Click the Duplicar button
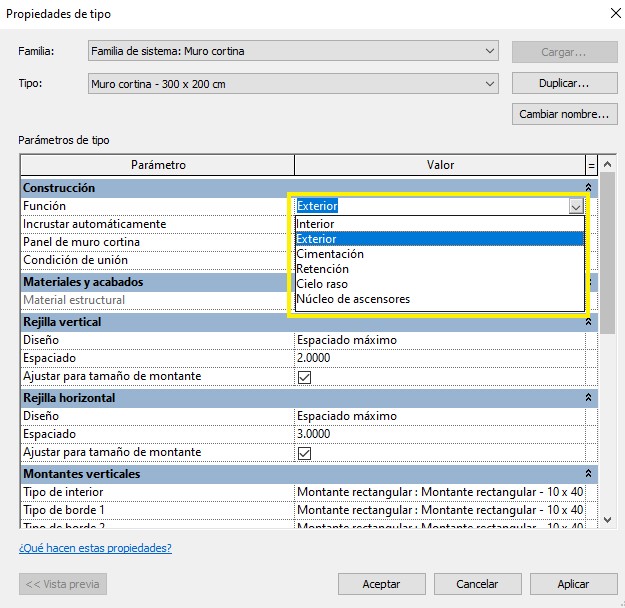Image resolution: width=625 pixels, height=608 pixels. click(x=564, y=83)
